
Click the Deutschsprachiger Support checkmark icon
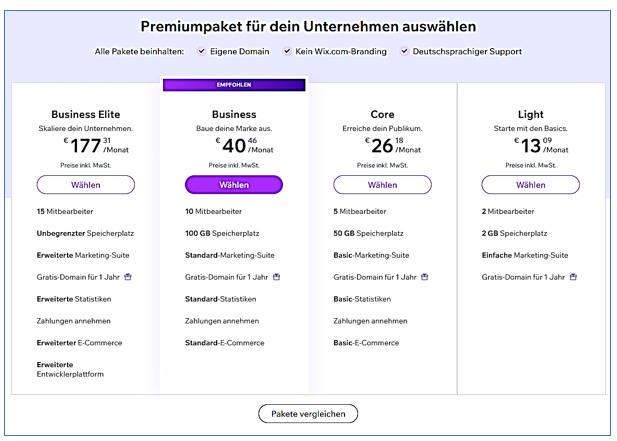[x=404, y=51]
